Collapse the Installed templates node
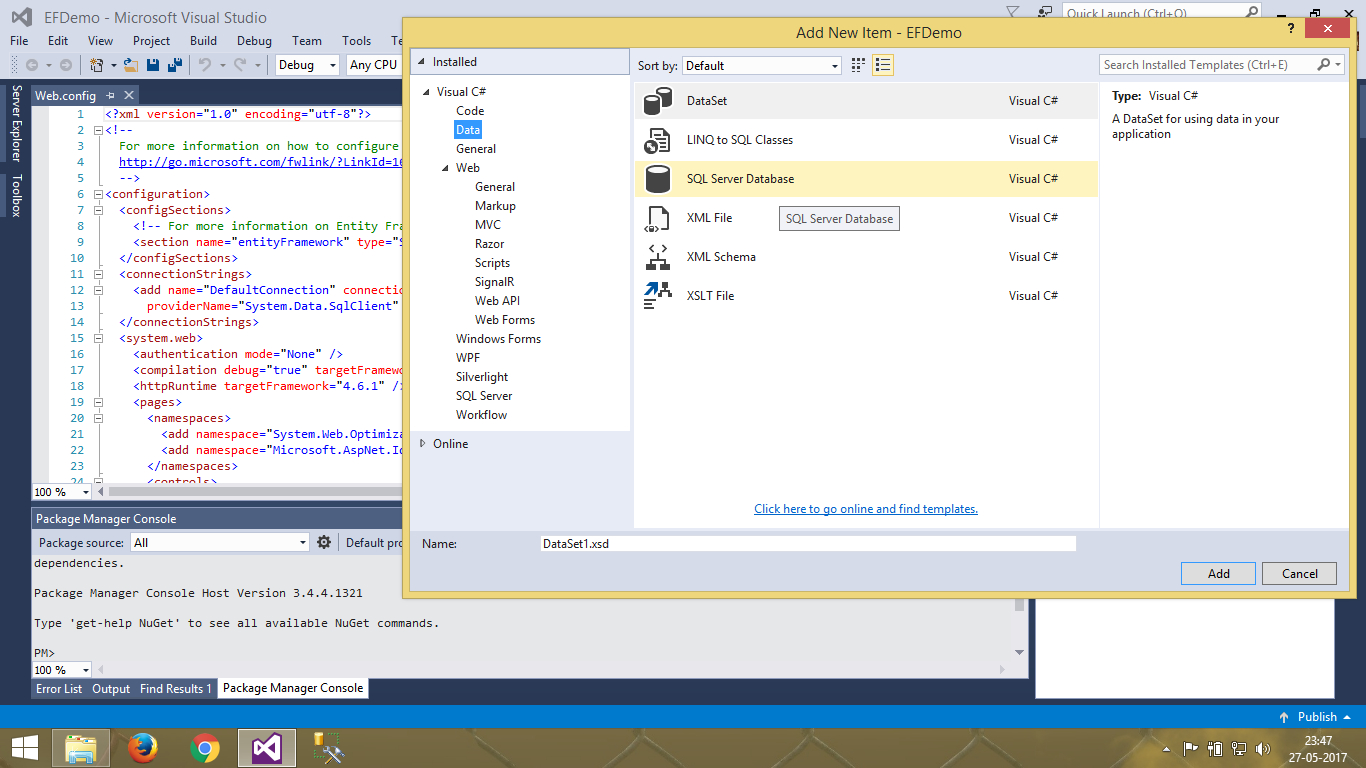This screenshot has height=768, width=1366. (423, 62)
